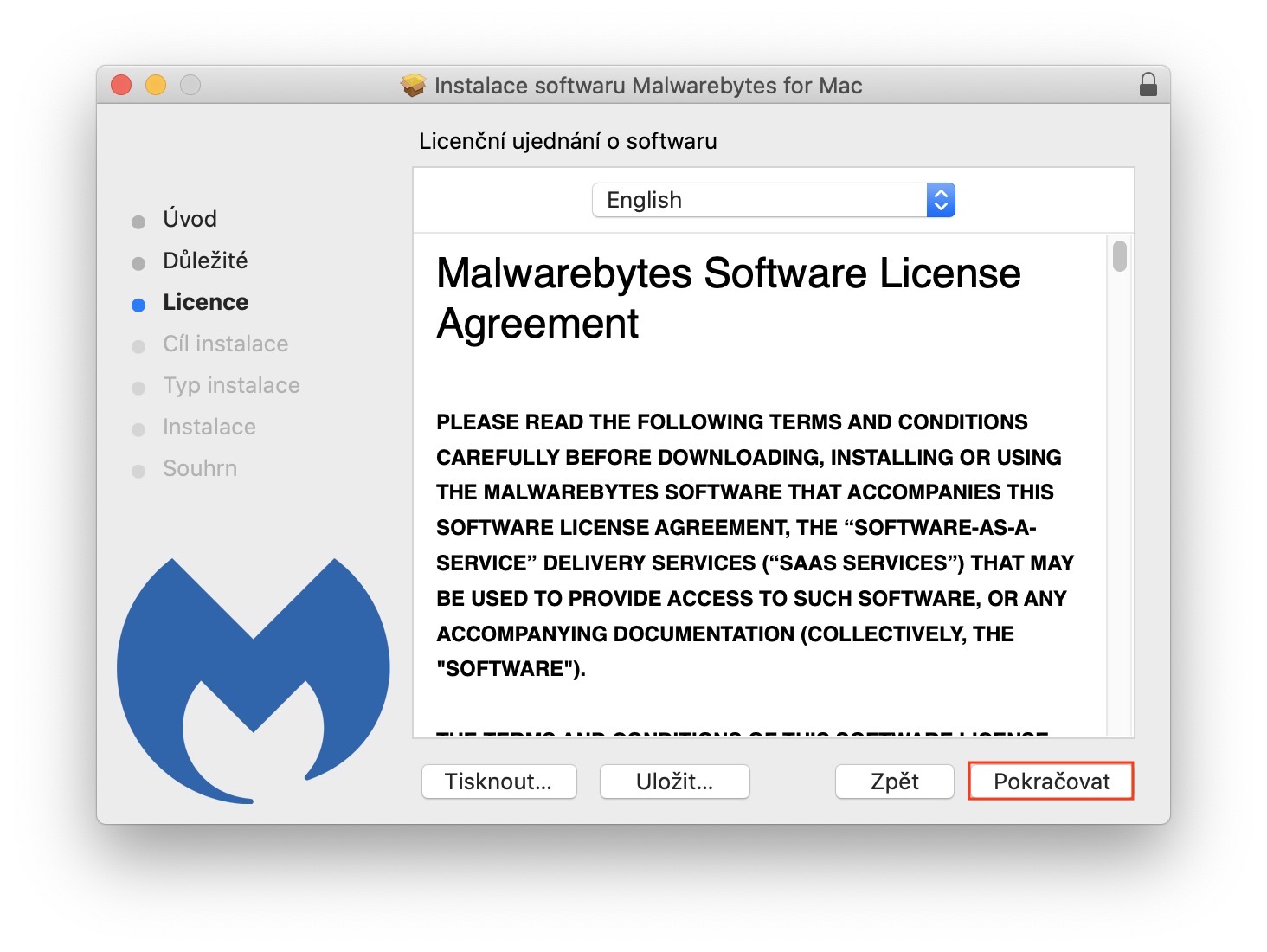The height and width of the screenshot is (952, 1267).
Task: Select the Instalace step in the sidebar
Action: (209, 427)
